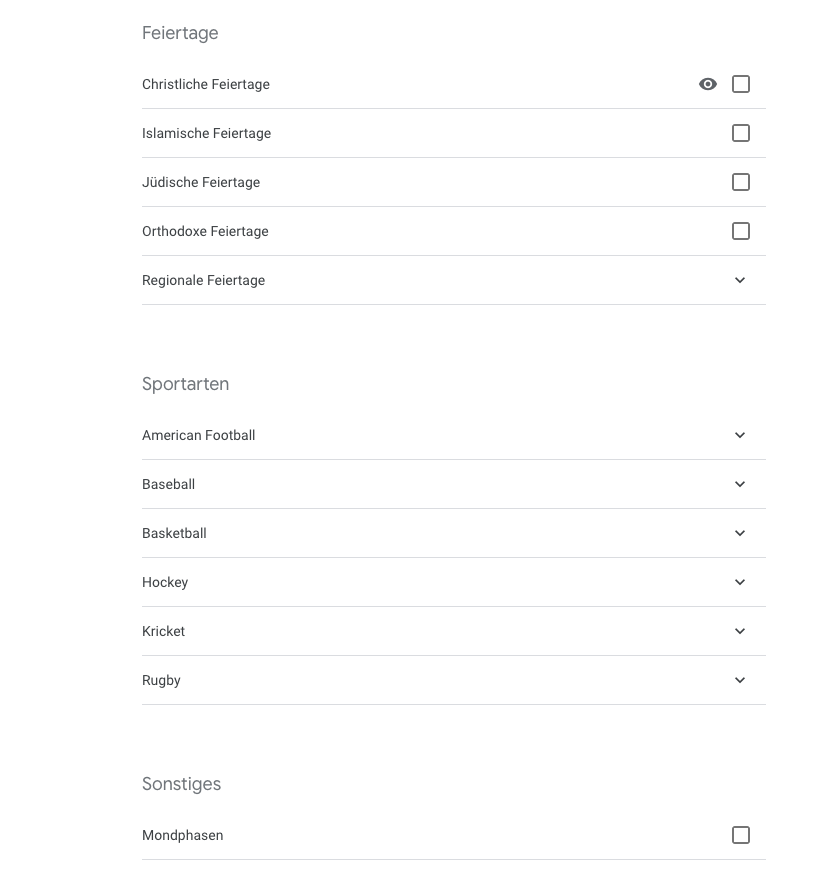Check the Jüdische Feiertage box
822x882 pixels.
tap(740, 182)
